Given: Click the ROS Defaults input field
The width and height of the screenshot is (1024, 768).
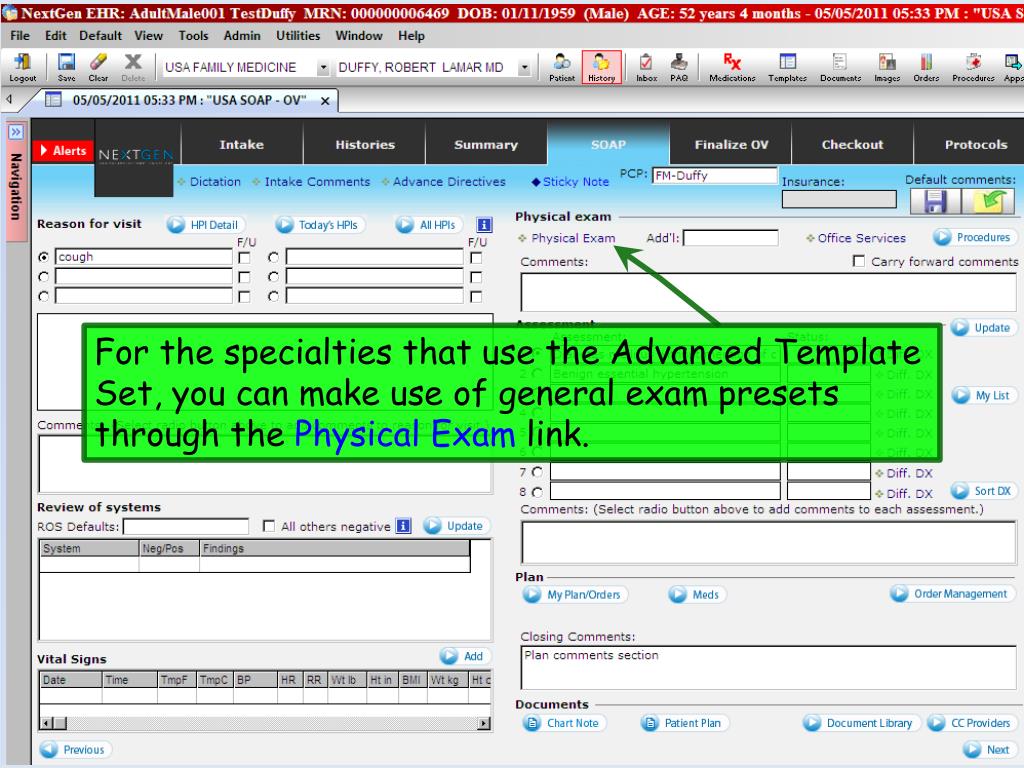Looking at the screenshot, I should pos(186,526).
